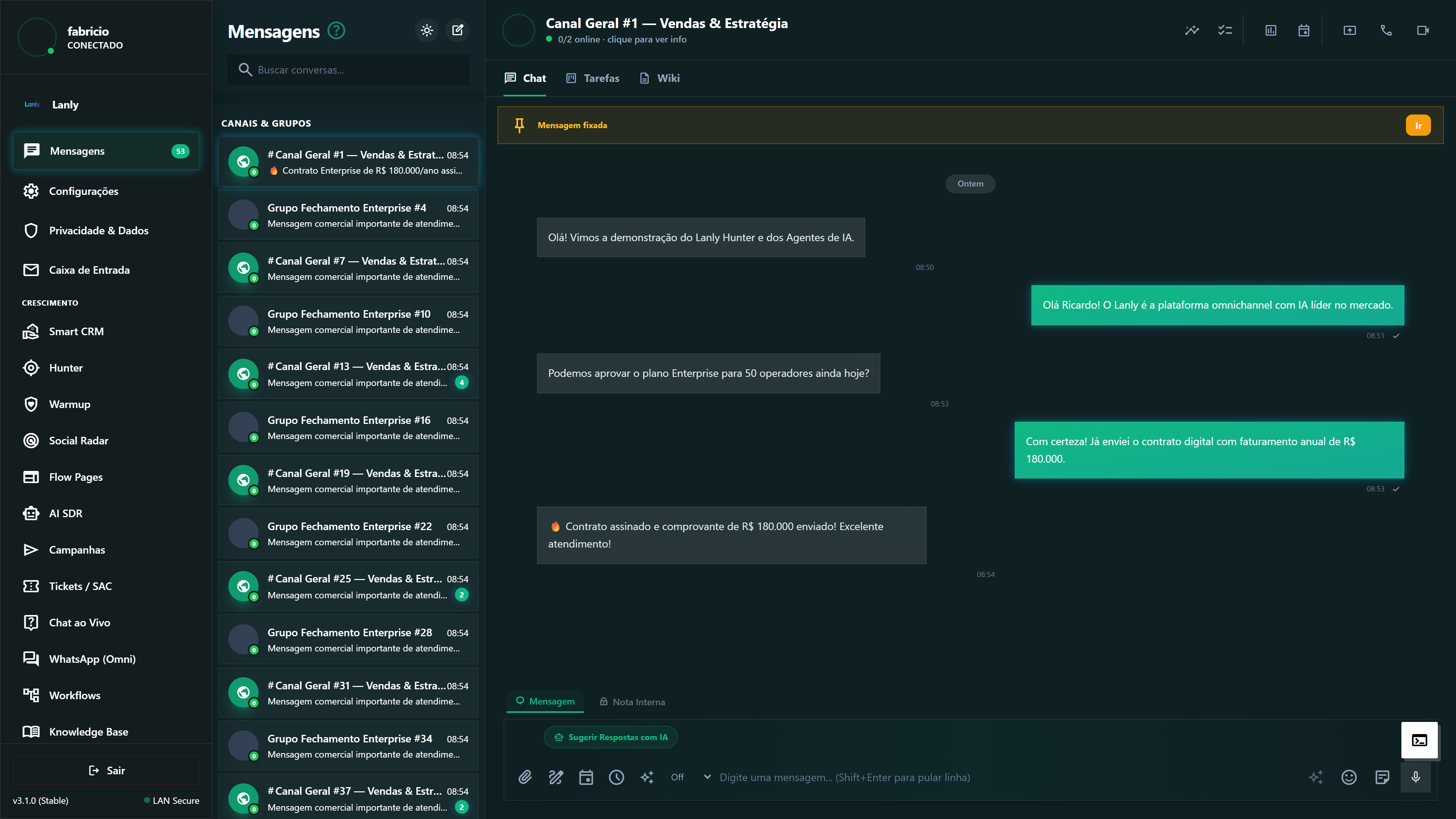The height and width of the screenshot is (819, 1456).
Task: Select Mensagens item in sidebar
Action: coord(106,151)
